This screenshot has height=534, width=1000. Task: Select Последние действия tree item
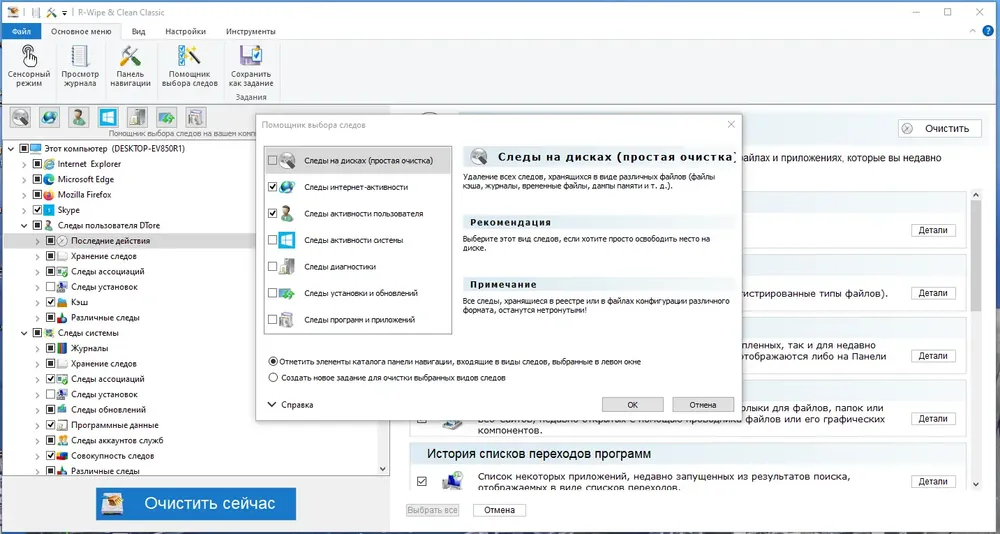click(110, 241)
